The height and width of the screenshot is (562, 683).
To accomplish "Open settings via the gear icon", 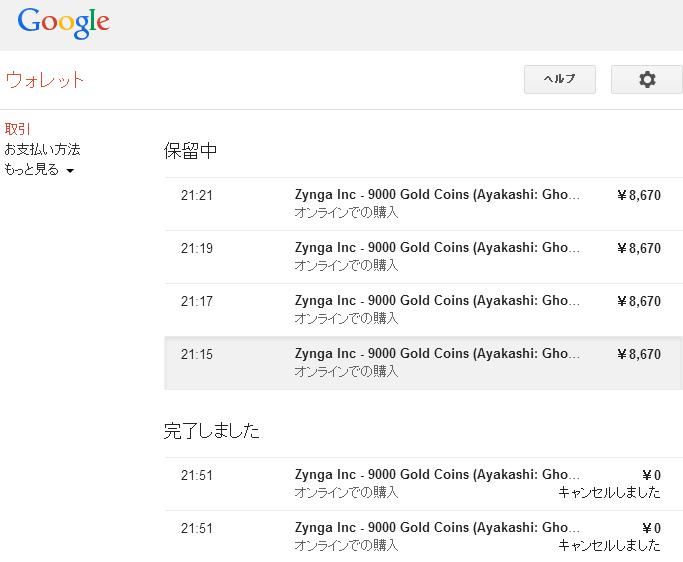I will (646, 79).
